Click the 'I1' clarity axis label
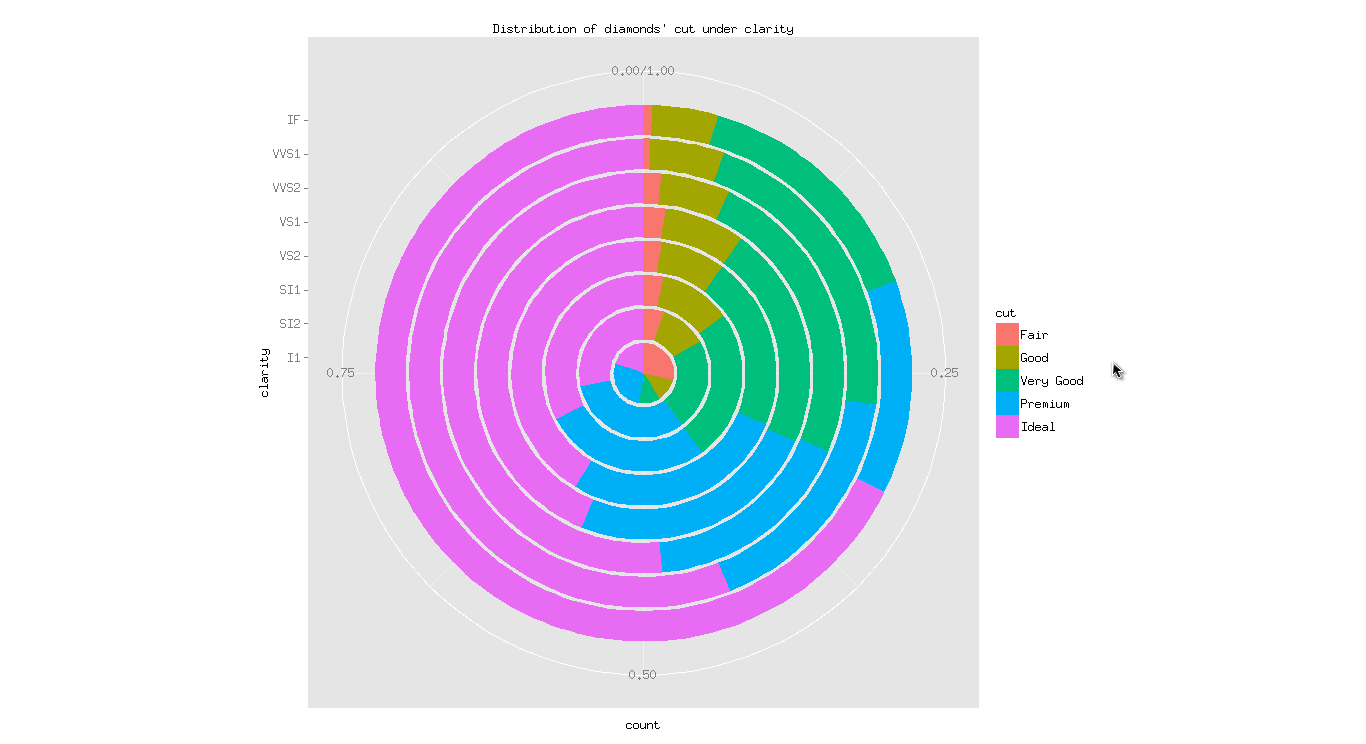Viewport: 1366px width, 744px height. coord(293,357)
